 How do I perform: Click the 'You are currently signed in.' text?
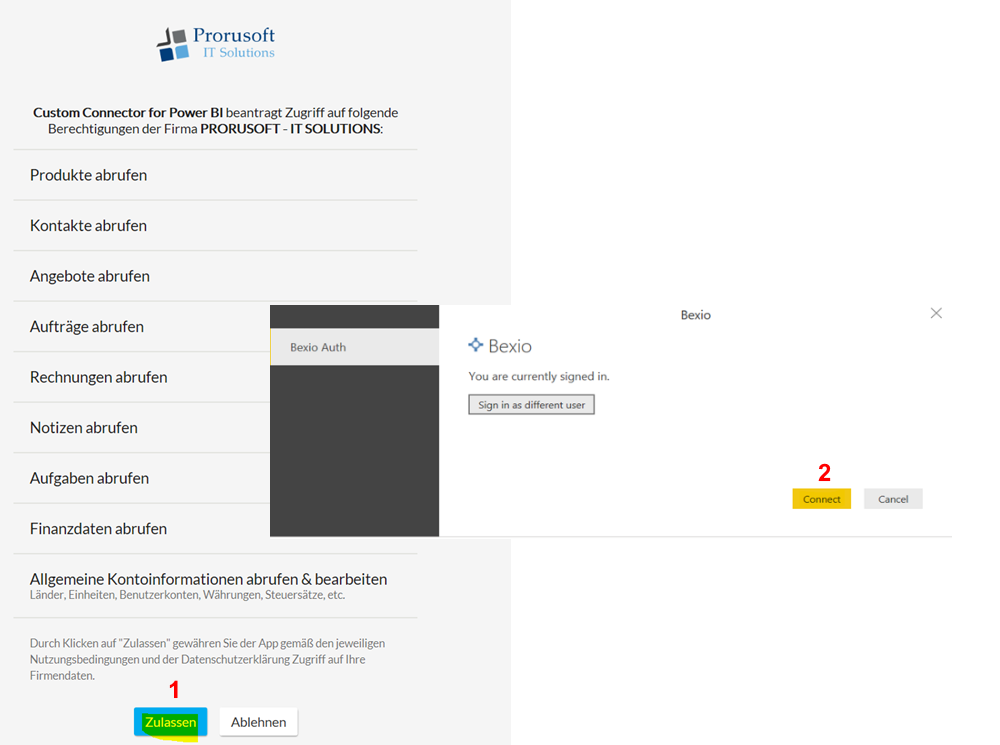539,376
